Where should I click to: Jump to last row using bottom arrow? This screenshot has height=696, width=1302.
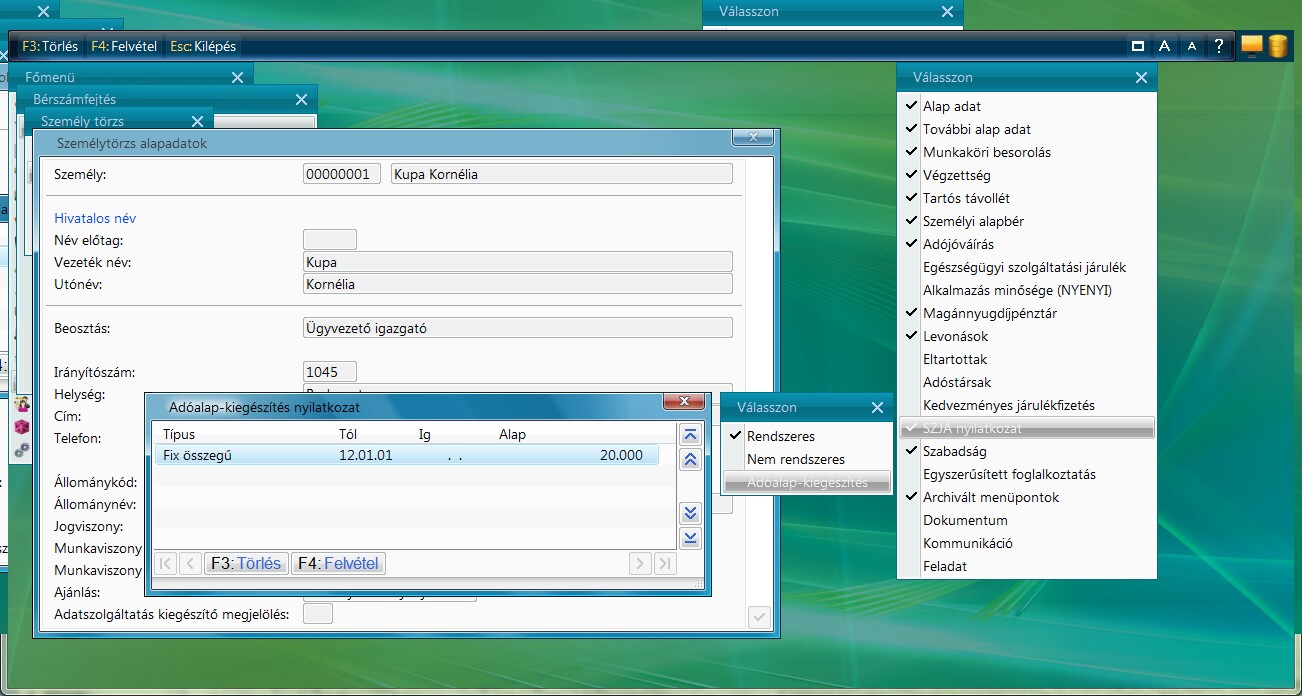(689, 538)
